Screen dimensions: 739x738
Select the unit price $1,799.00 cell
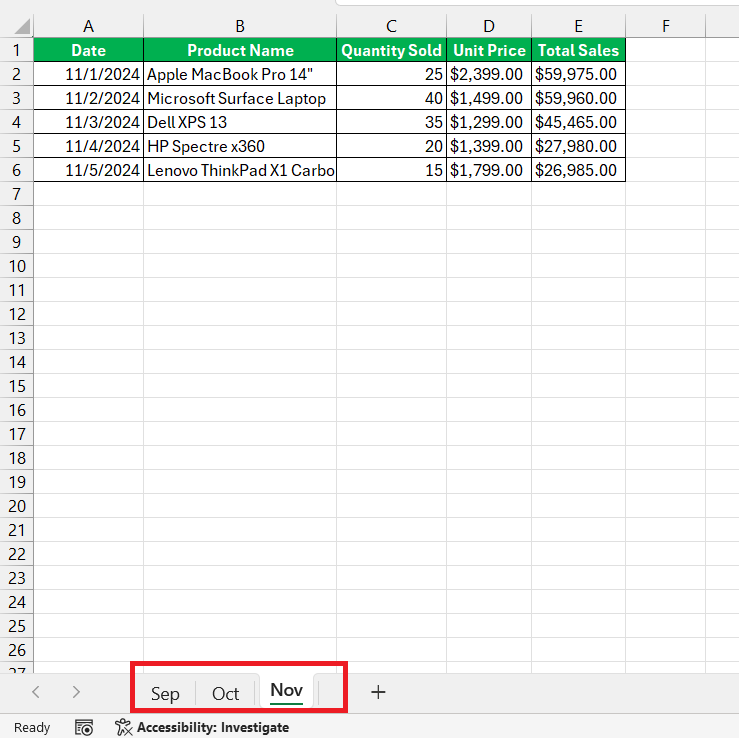tap(489, 170)
